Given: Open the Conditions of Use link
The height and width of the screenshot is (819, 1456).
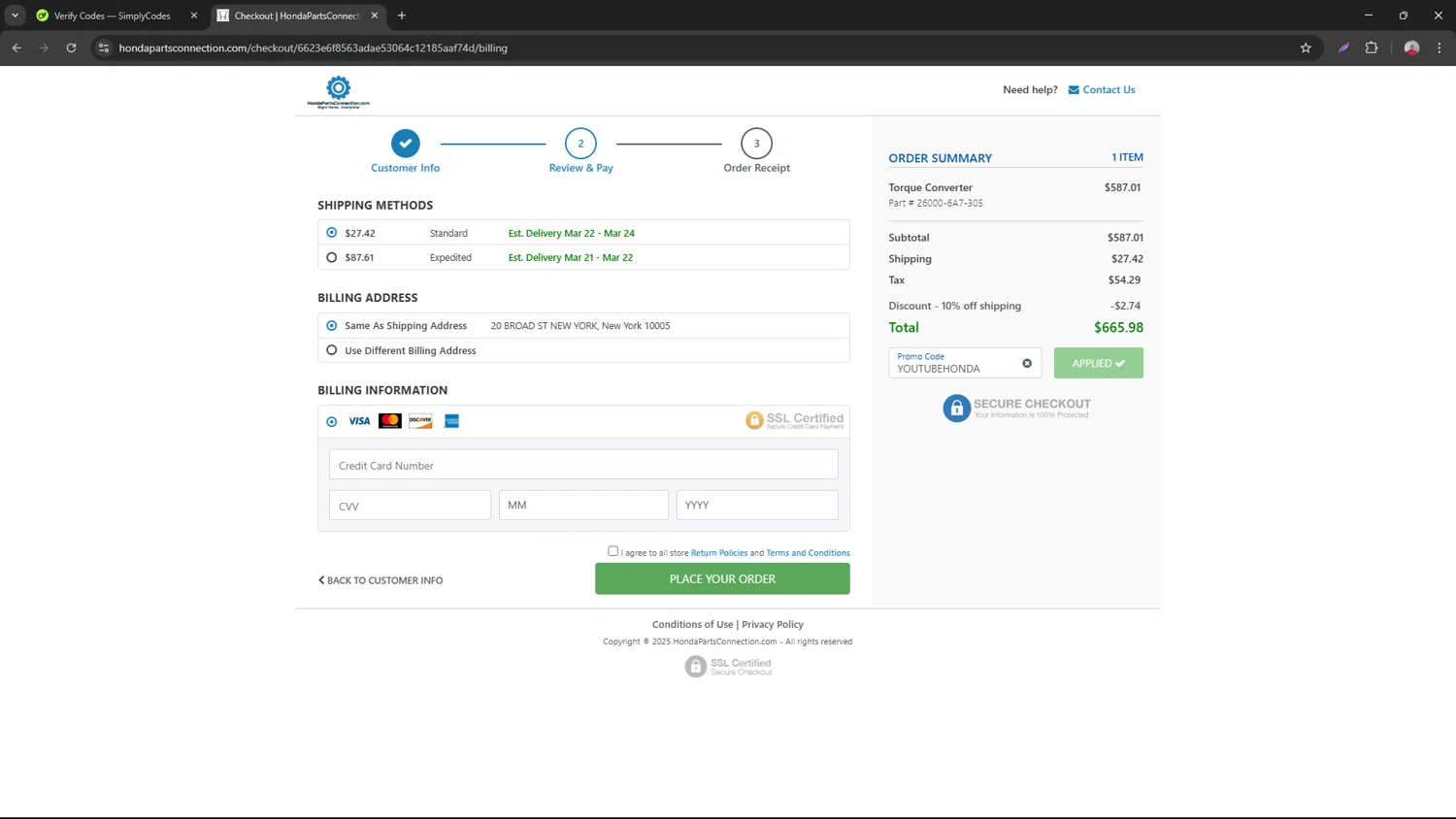Looking at the screenshot, I should click(x=693, y=625).
